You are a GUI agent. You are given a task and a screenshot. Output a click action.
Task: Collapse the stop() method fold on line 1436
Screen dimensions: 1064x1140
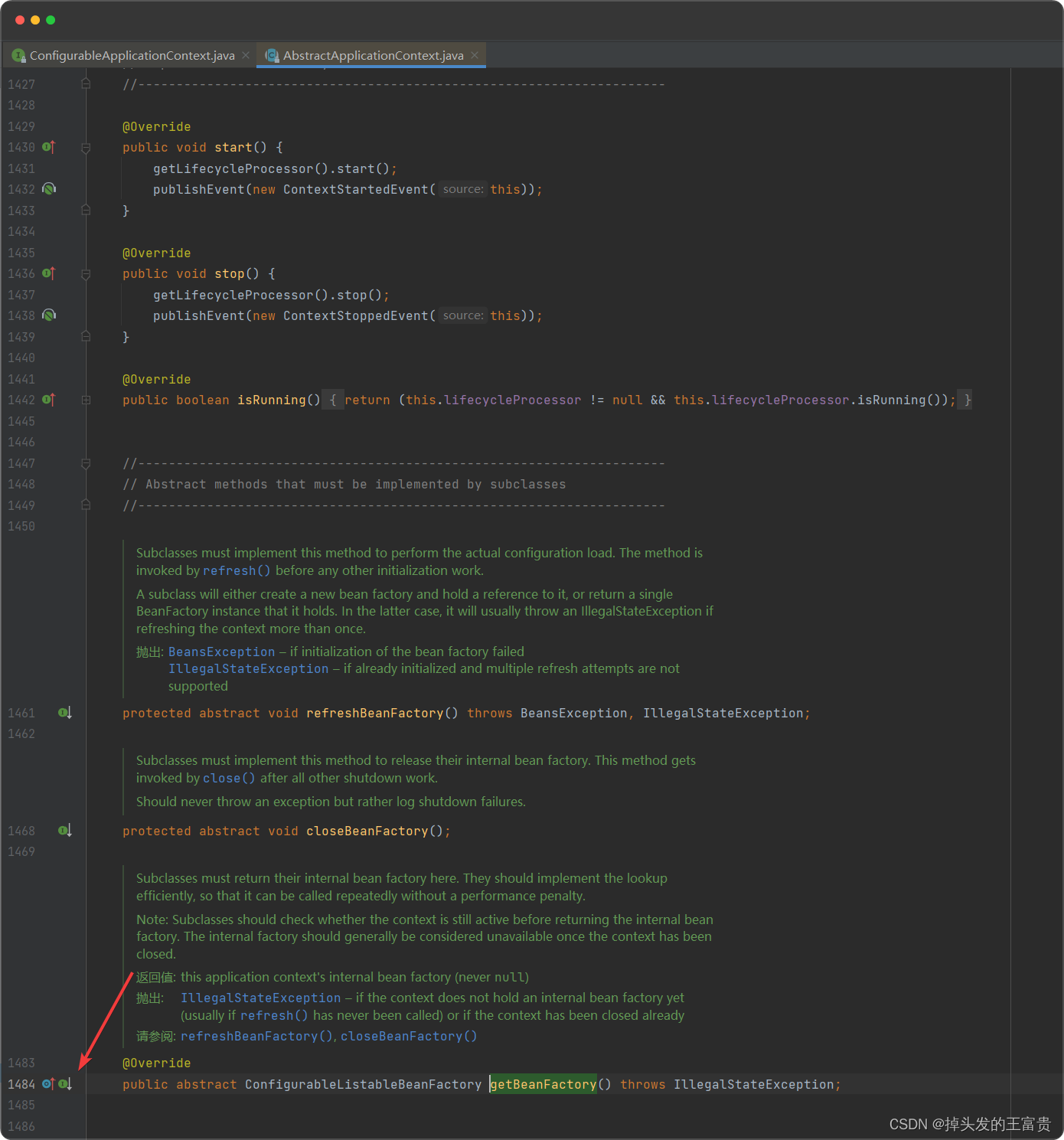click(x=86, y=273)
